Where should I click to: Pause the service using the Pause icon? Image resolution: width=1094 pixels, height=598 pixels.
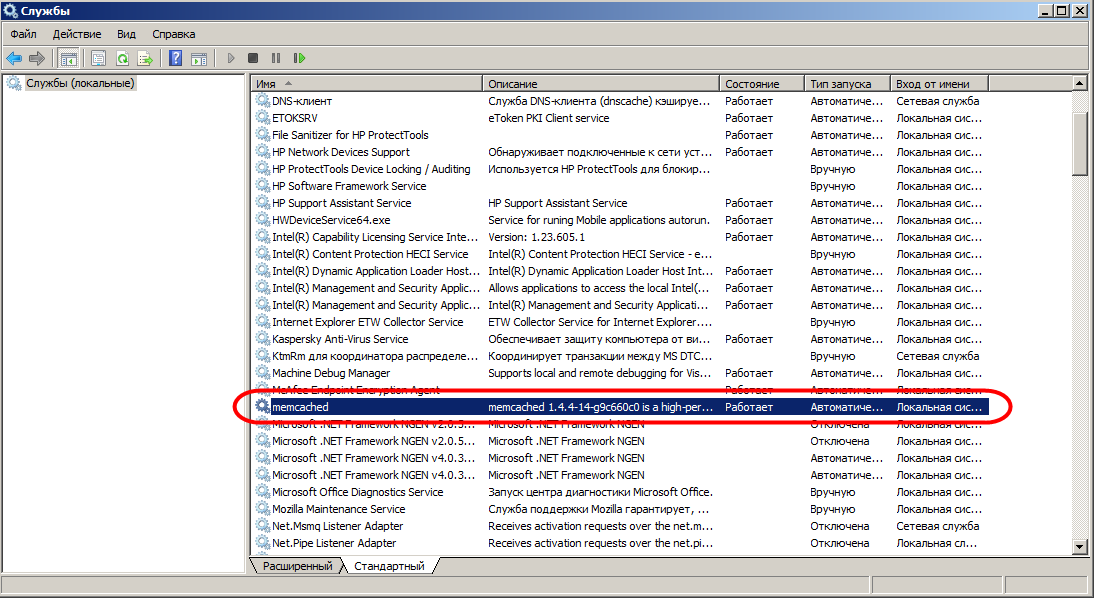click(x=275, y=58)
